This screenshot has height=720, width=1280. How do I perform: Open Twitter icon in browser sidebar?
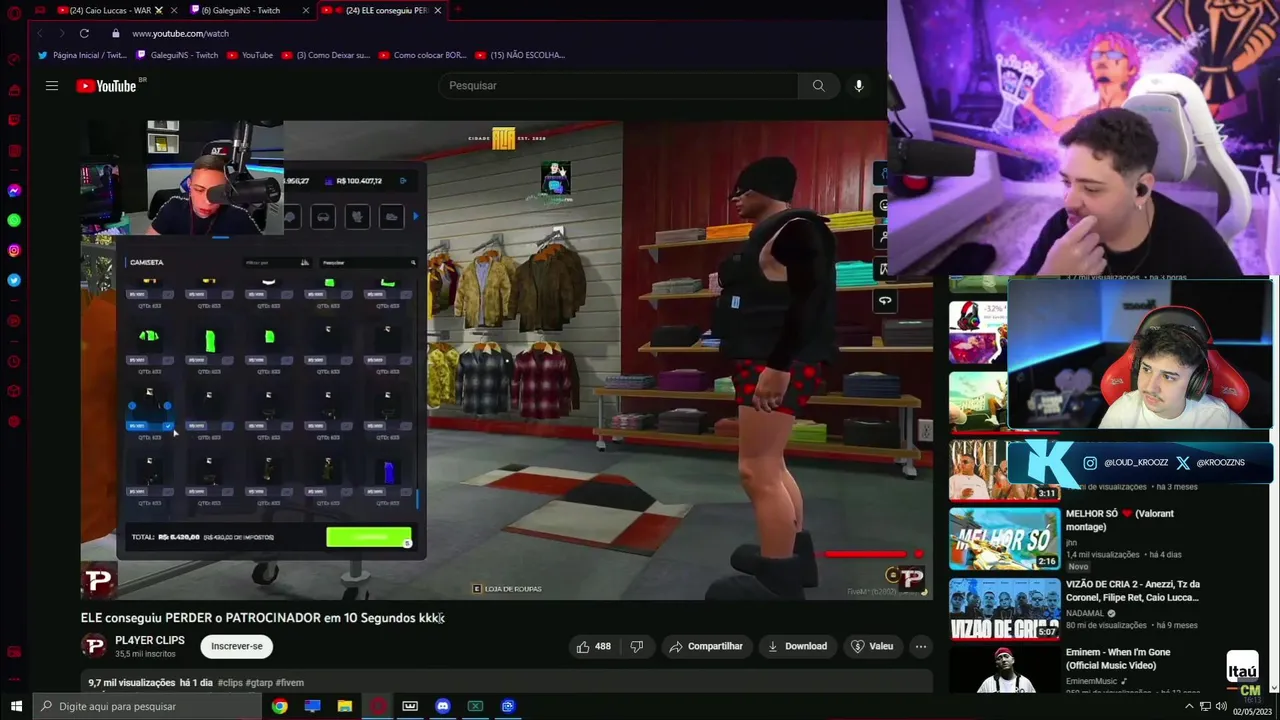coord(14,280)
